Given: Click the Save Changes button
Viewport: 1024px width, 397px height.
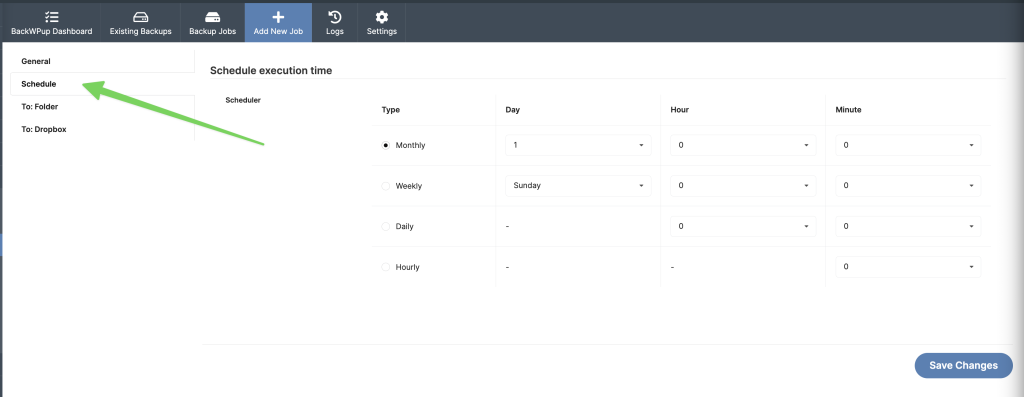Looking at the screenshot, I should [x=963, y=366].
